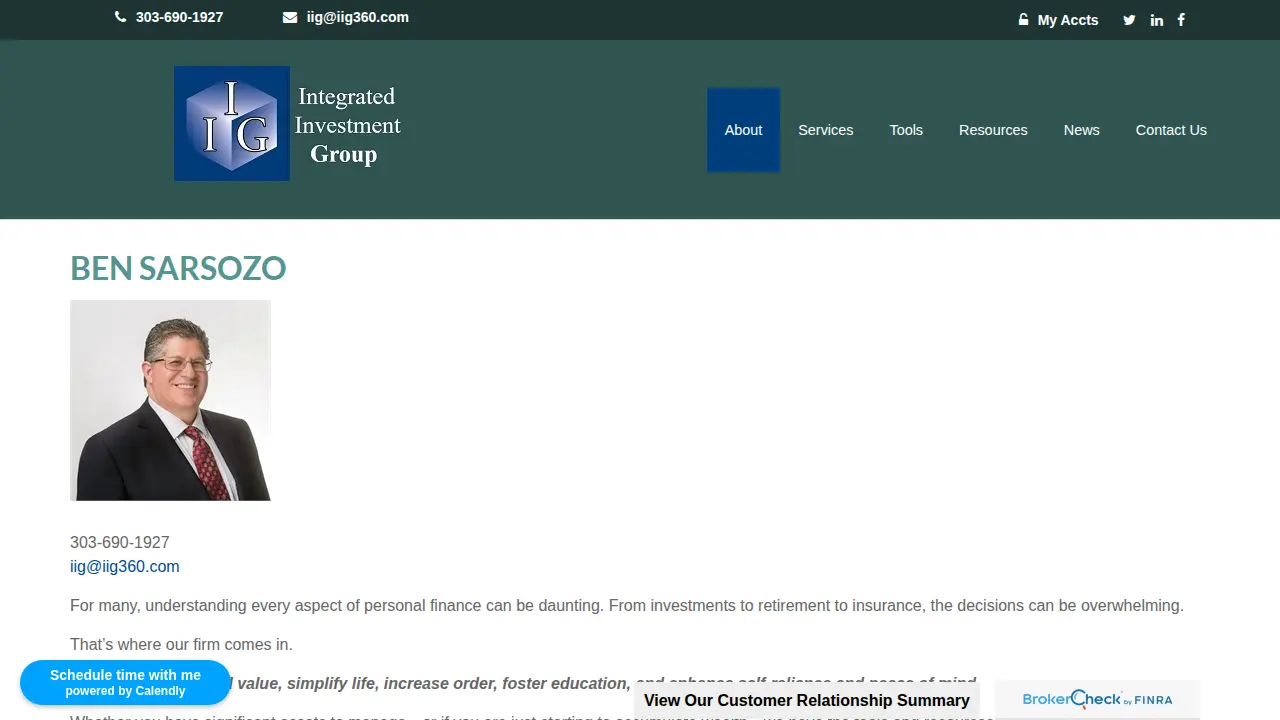The width and height of the screenshot is (1280, 720).
Task: Click the phone icon in top bar
Action: 121,17
